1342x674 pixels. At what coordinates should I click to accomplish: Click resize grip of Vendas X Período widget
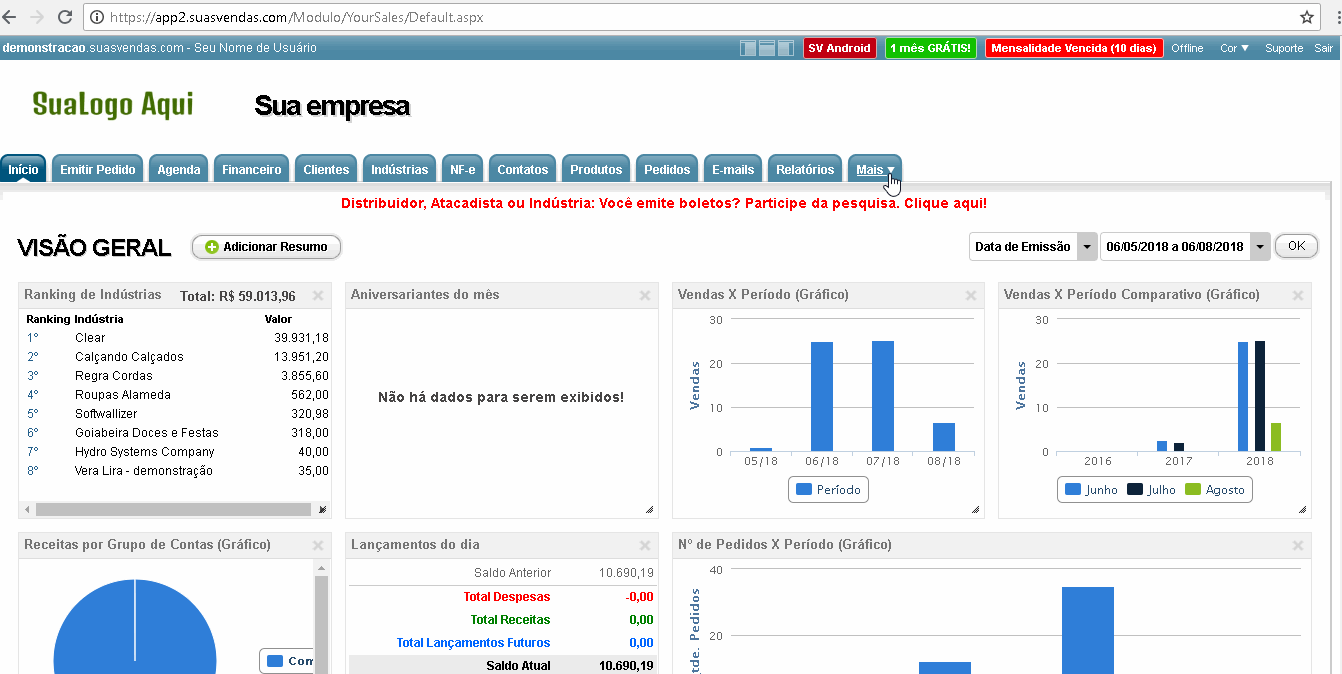pyautogui.click(x=976, y=510)
